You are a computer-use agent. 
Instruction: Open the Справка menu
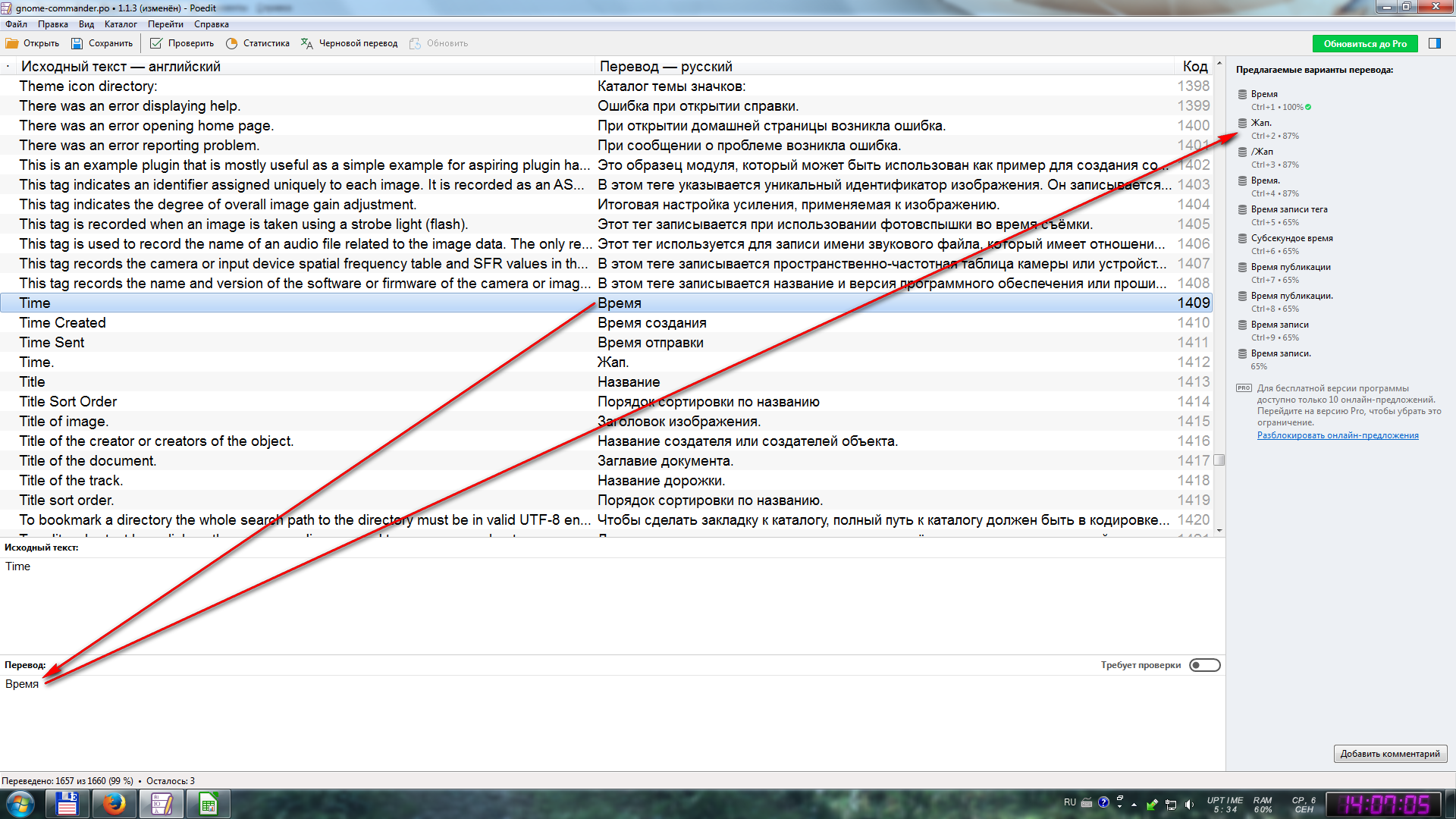click(211, 24)
